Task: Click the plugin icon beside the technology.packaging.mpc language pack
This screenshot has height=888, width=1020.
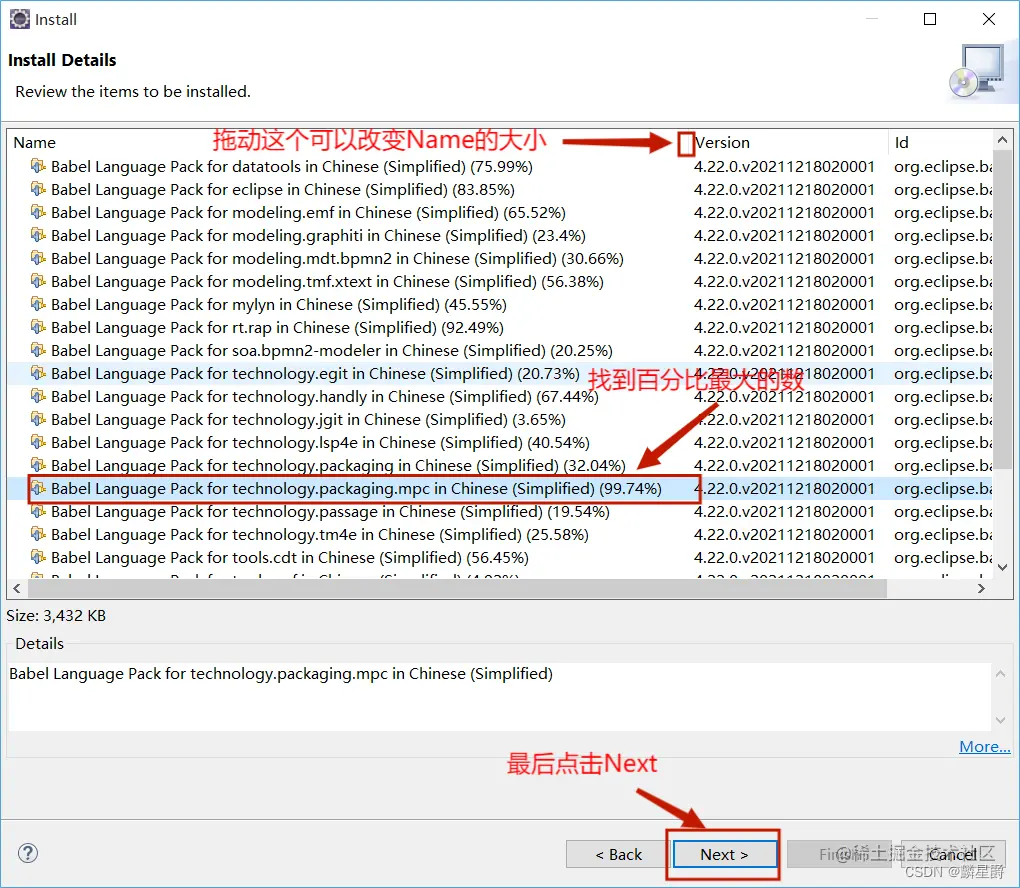Action: point(38,488)
